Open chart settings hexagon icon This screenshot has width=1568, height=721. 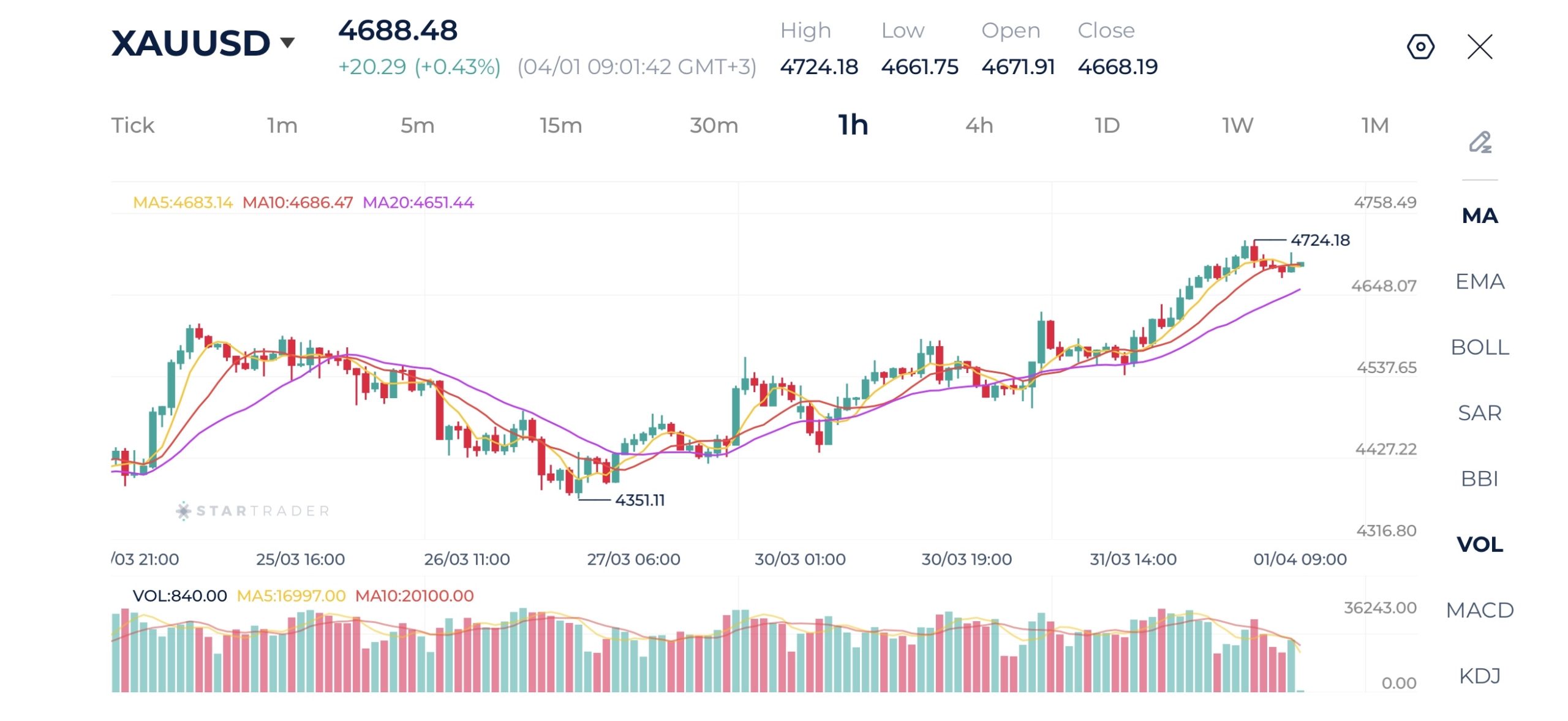pos(1420,47)
